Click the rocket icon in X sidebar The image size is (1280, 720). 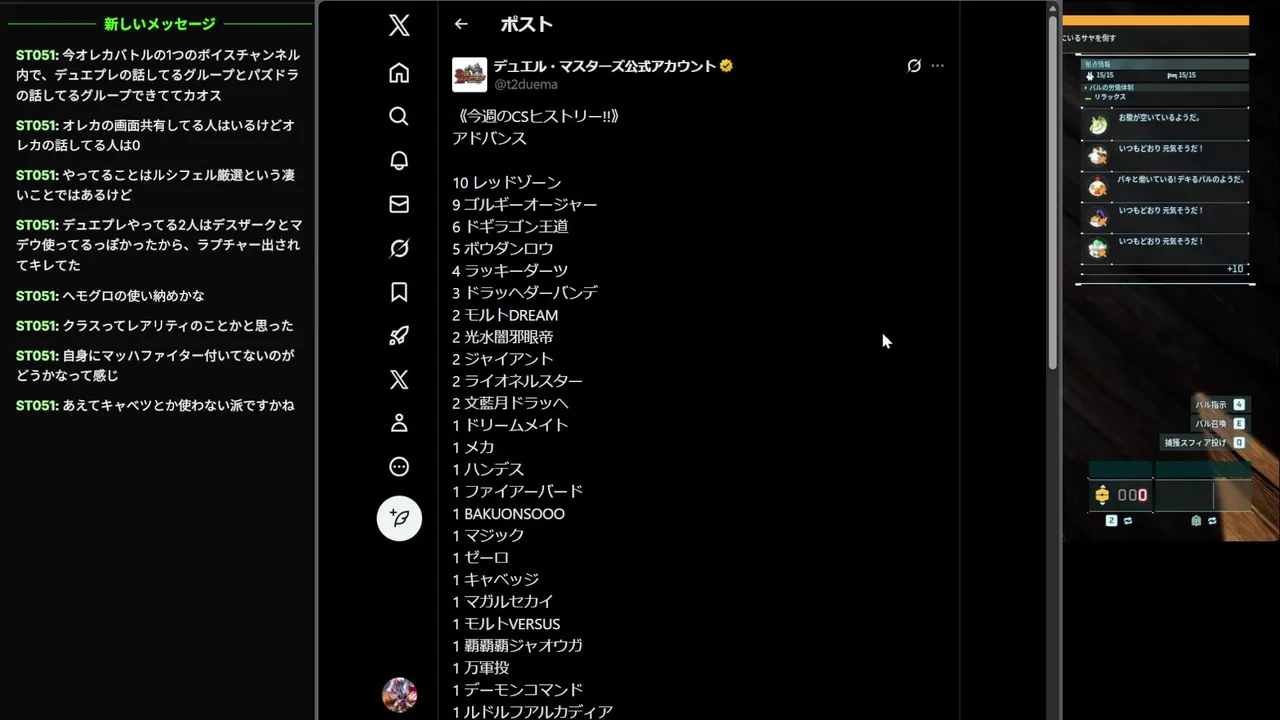(399, 336)
